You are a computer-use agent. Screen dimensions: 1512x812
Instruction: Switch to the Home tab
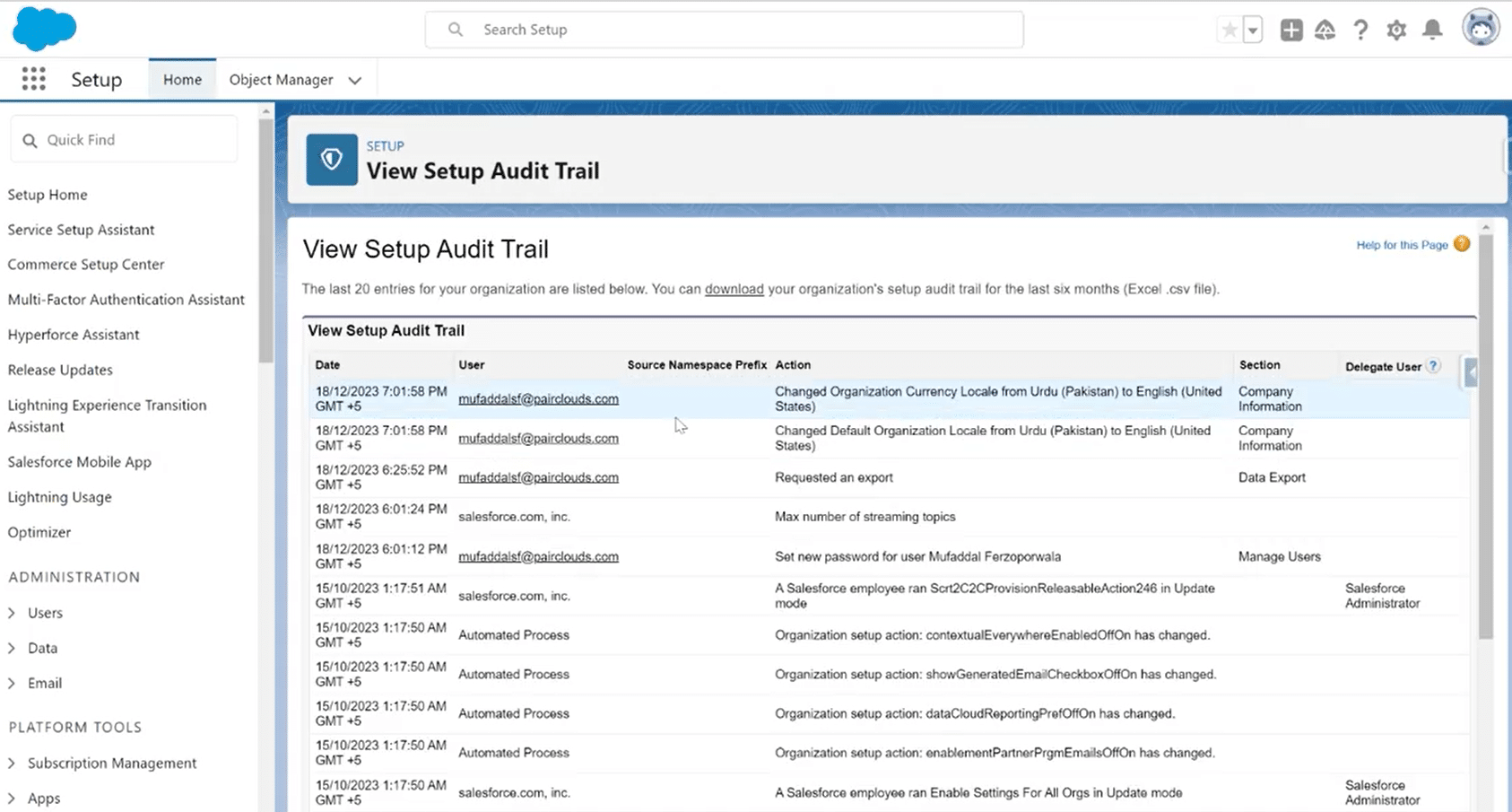(182, 79)
